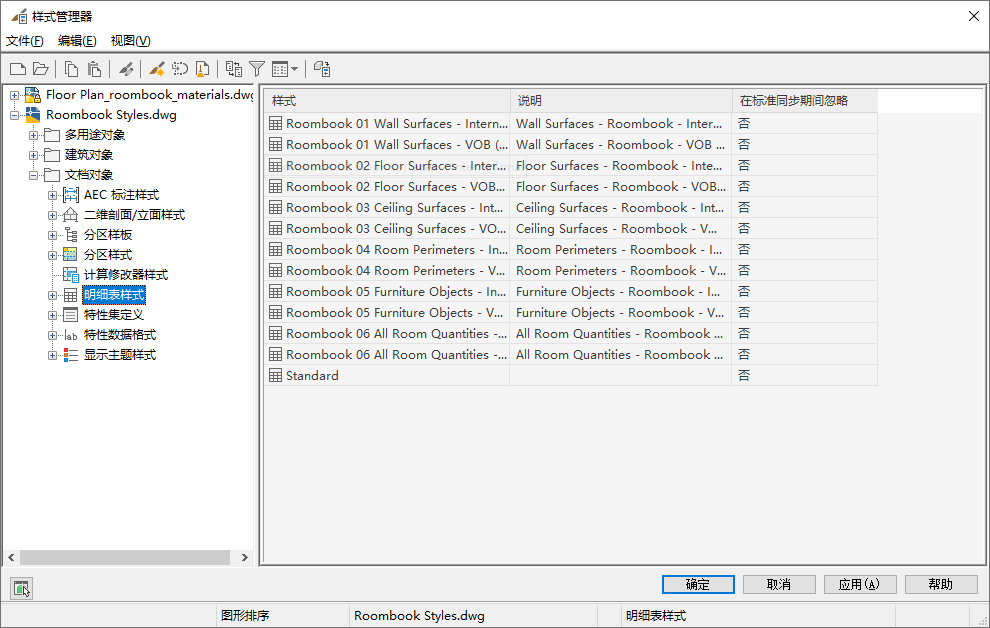This screenshot has height=628, width=990.
Task: Click the Roombook Styles.dwg drawing icon
Action: click(x=33, y=115)
